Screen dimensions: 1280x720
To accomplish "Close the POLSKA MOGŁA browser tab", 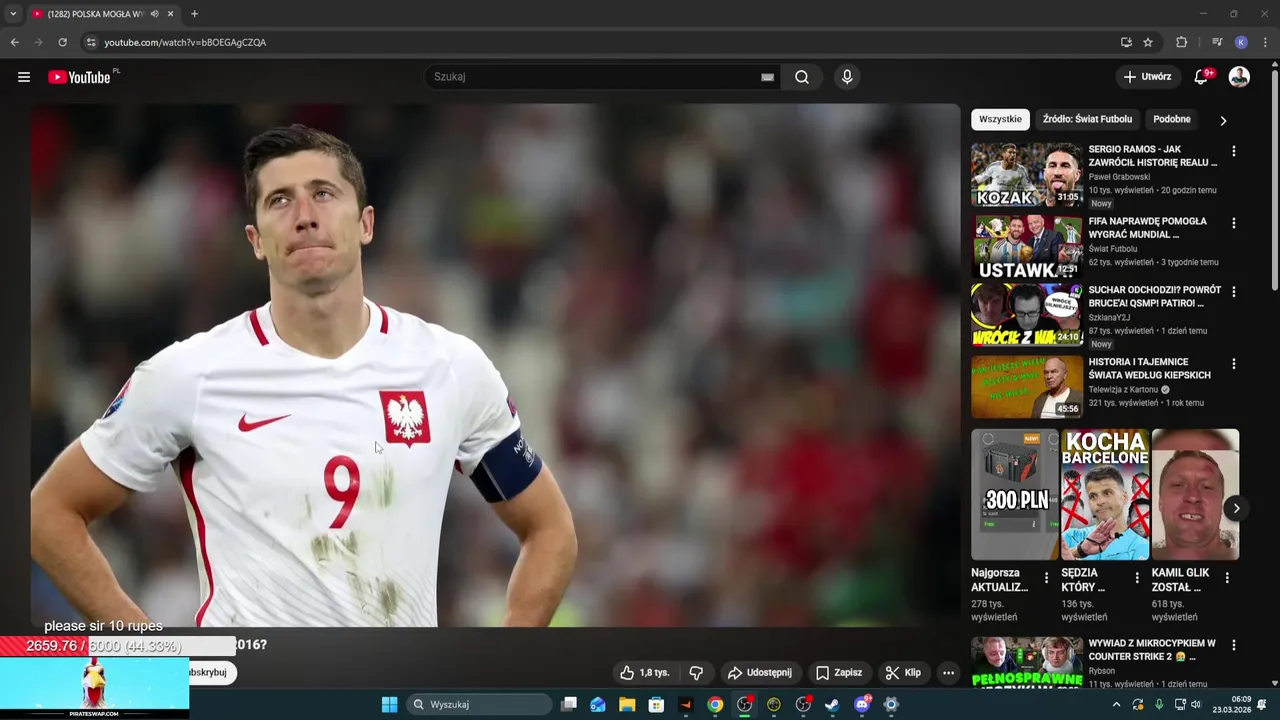I will (x=170, y=14).
